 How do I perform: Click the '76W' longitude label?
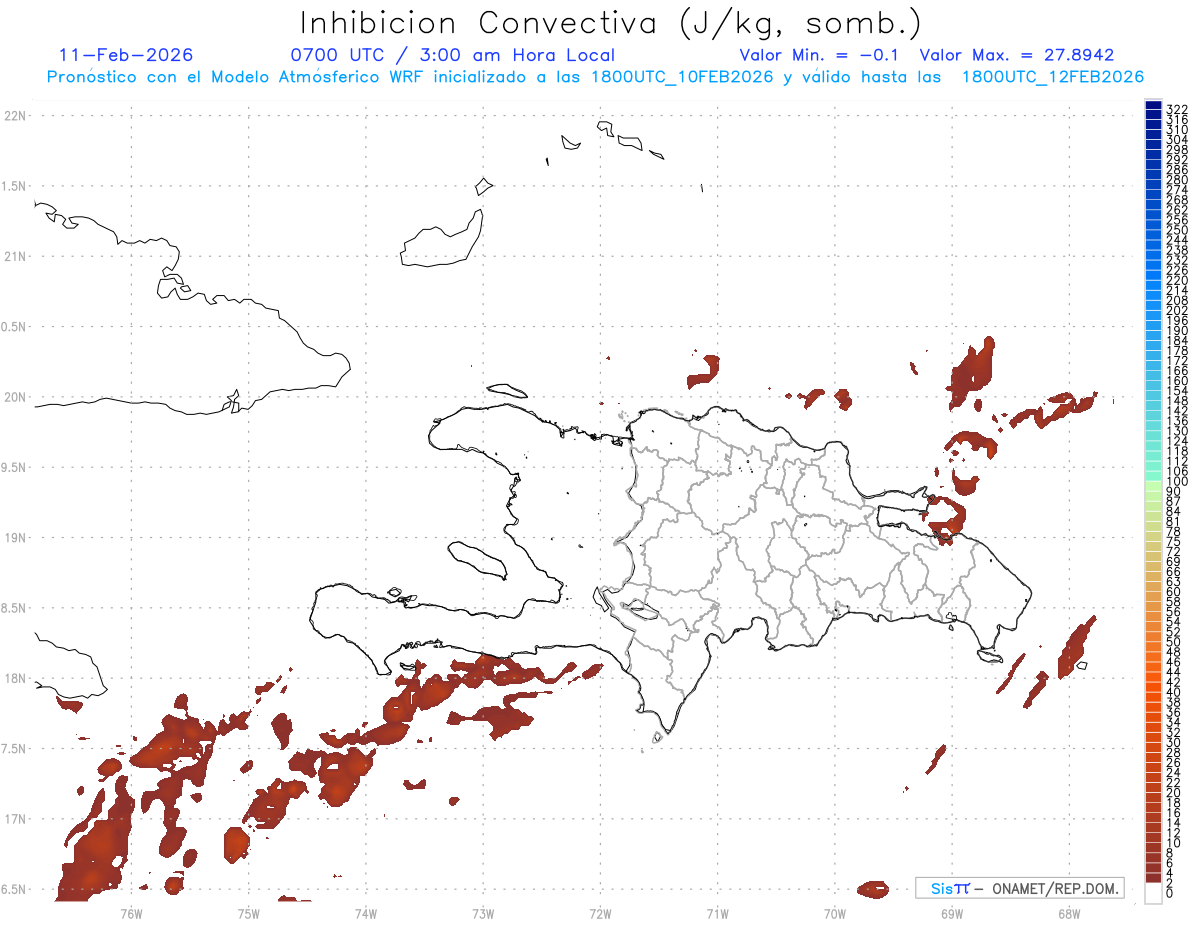pyautogui.click(x=131, y=913)
